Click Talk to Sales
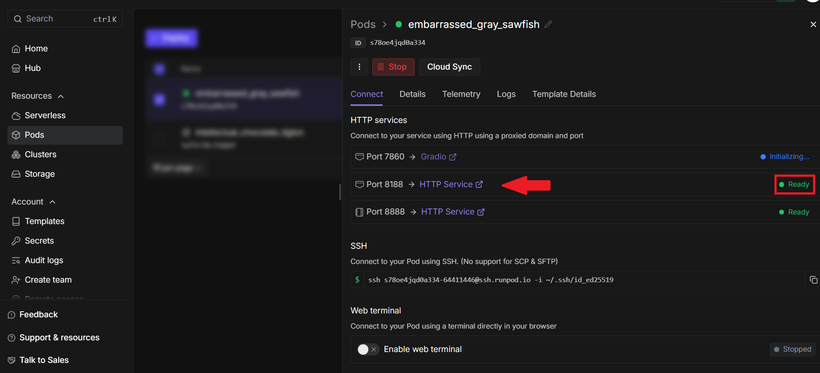The height and width of the screenshot is (373, 820). (44, 360)
